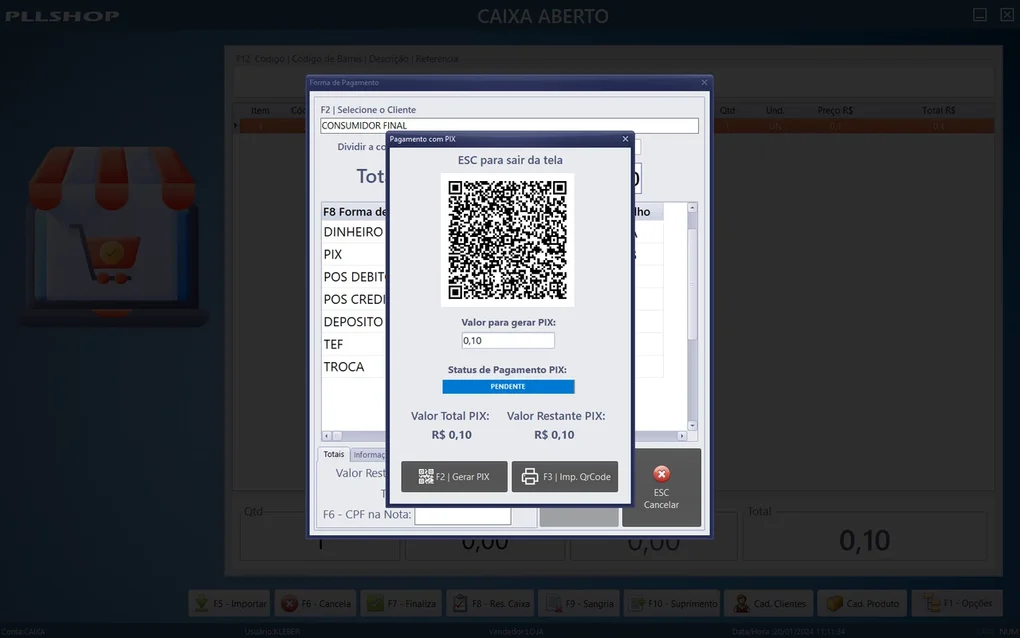Click the QR code icon on Gerar PIX
The image size is (1020, 638).
click(x=425, y=477)
